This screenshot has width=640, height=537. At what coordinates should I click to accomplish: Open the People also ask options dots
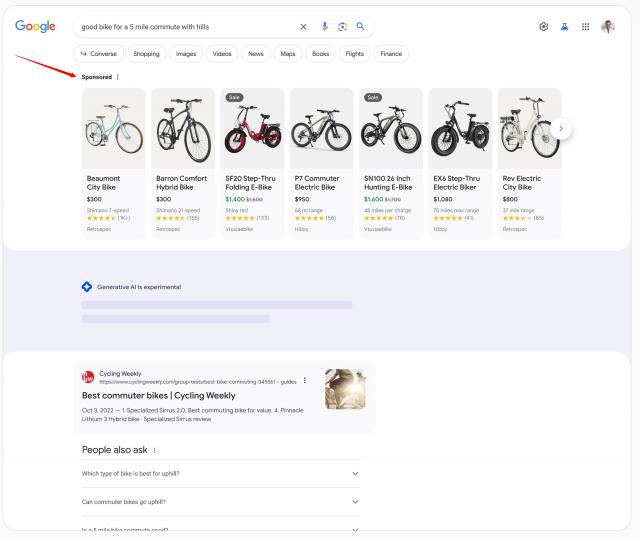click(x=155, y=450)
